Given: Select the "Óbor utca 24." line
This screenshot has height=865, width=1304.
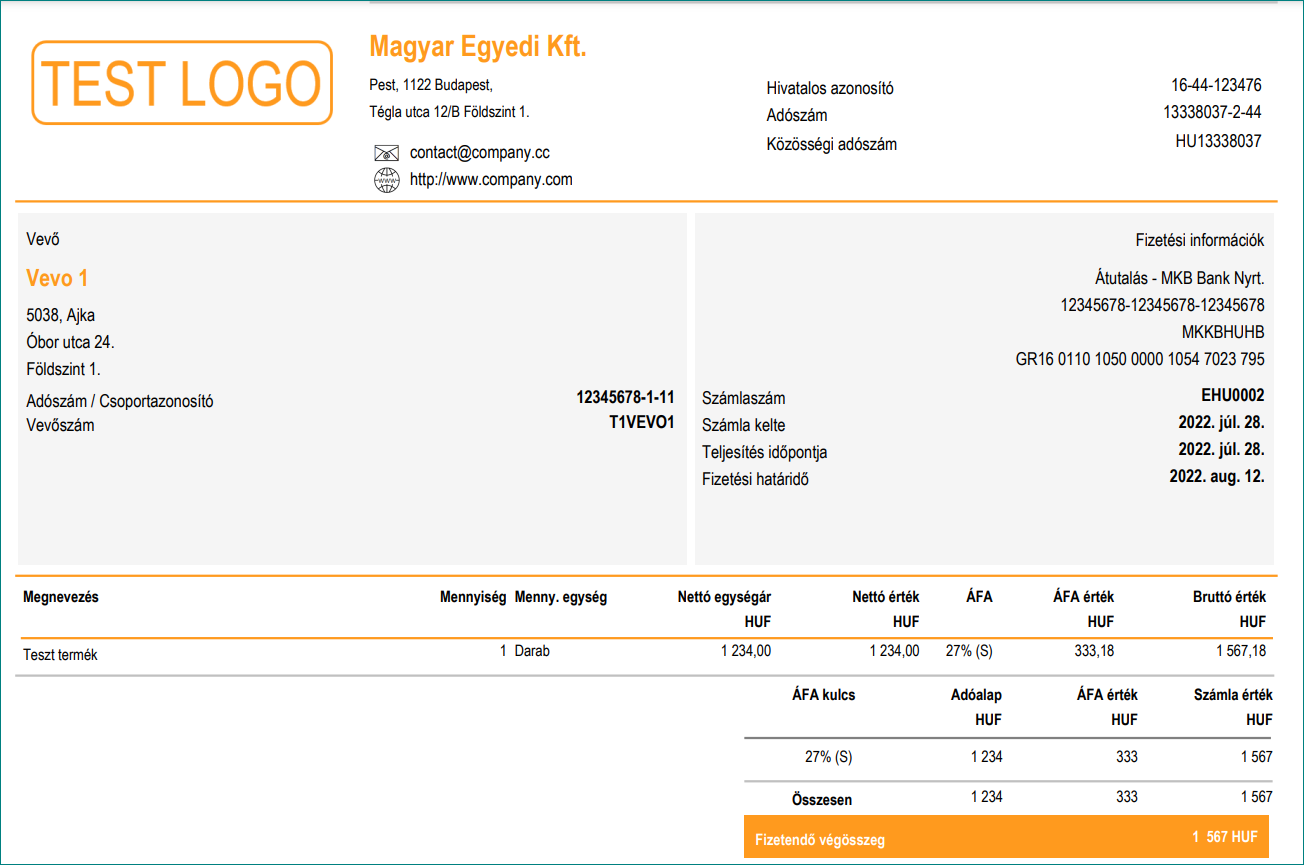Looking at the screenshot, I should coord(70,342).
